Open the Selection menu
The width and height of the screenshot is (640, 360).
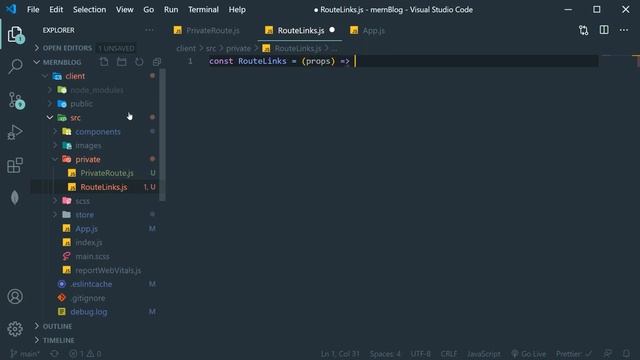pyautogui.click(x=89, y=9)
